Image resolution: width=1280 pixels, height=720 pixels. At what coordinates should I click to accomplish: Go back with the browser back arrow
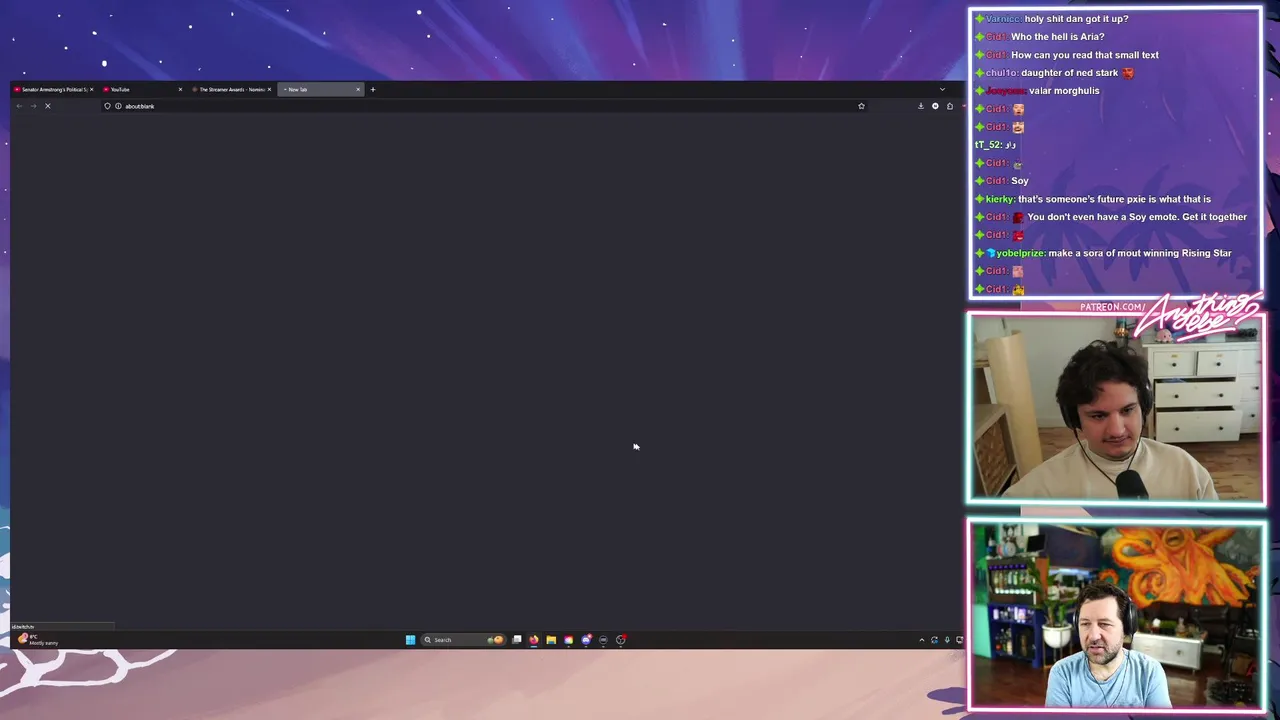tap(19, 106)
